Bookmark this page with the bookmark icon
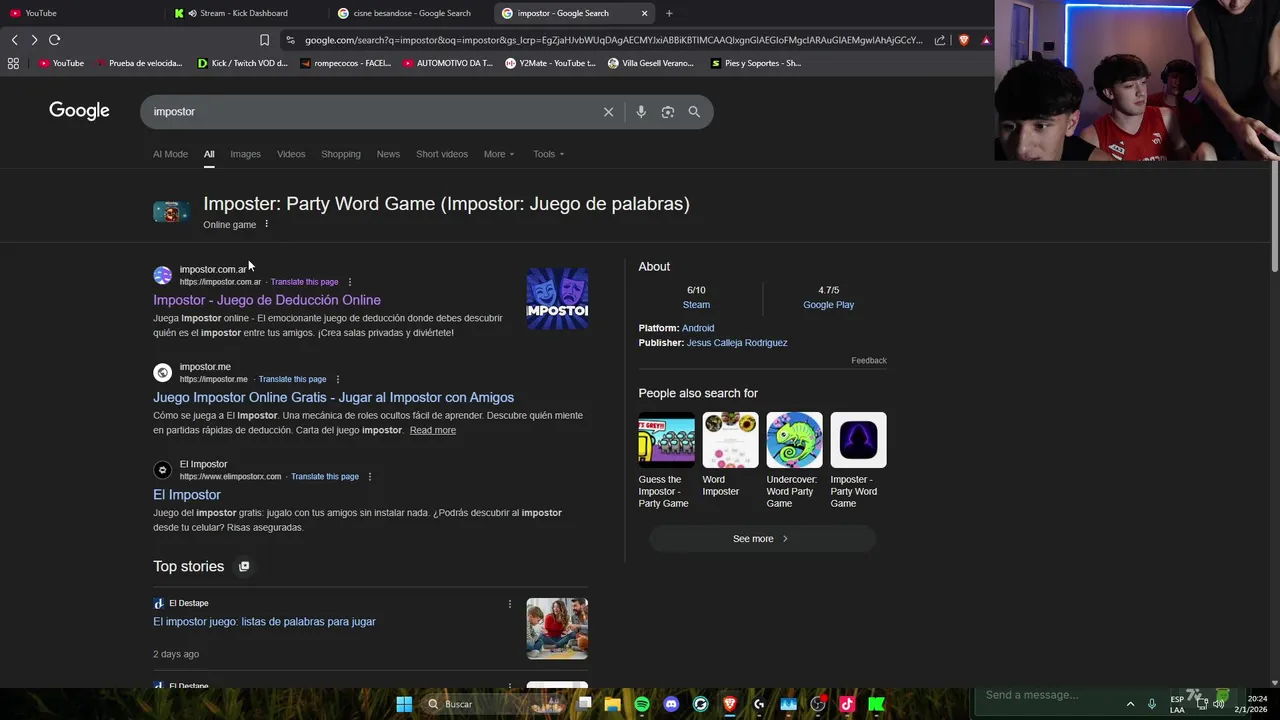 point(264,40)
